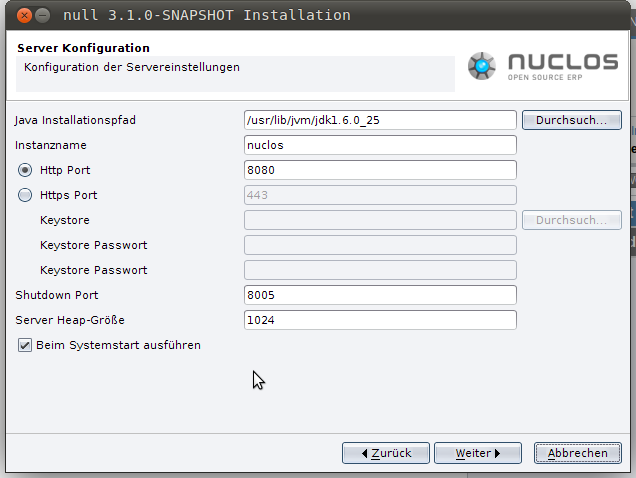Select the Https Port radio button
This screenshot has height=478, width=636.
click(x=25, y=195)
